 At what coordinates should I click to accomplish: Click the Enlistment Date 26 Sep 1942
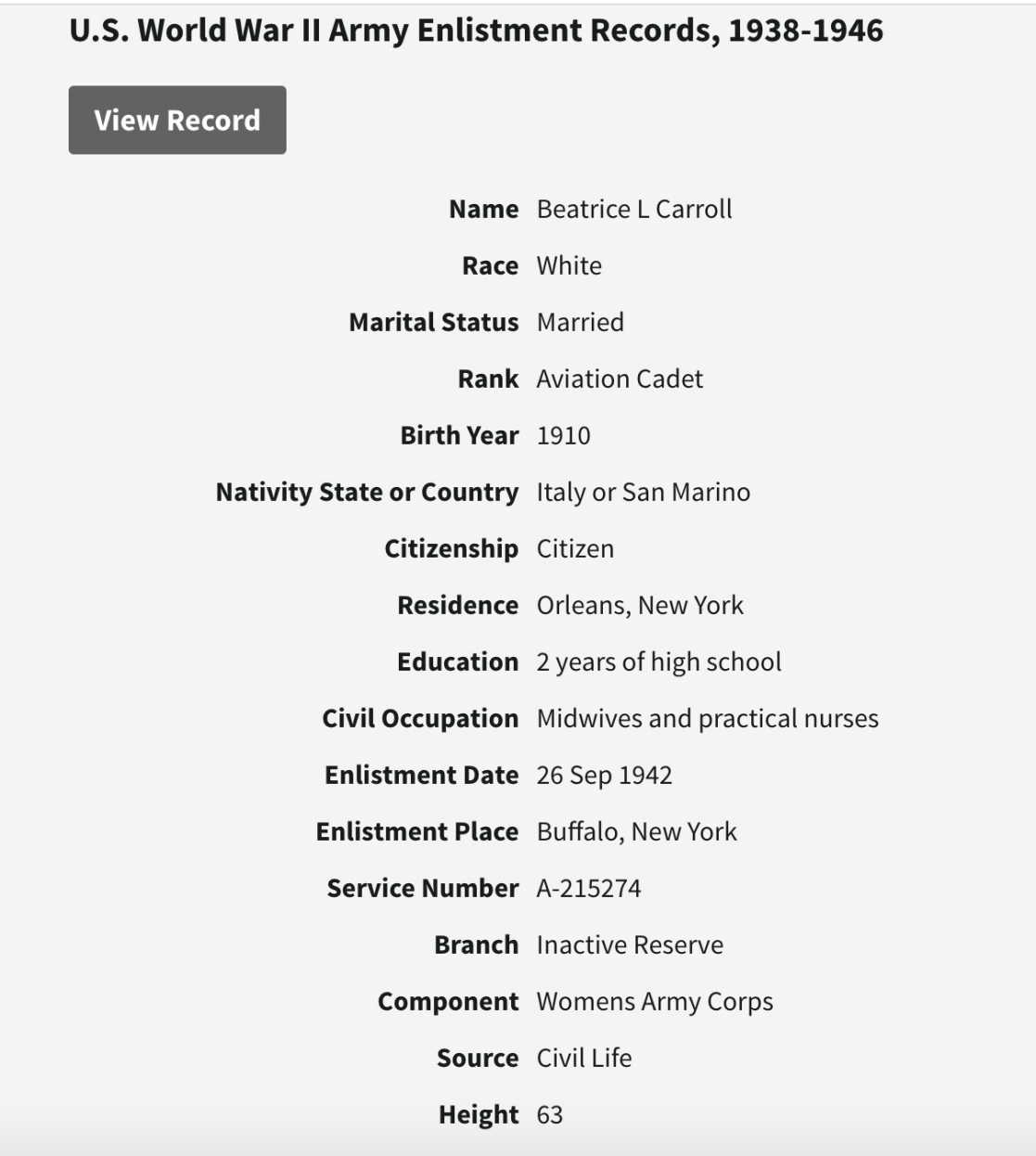pos(605,776)
